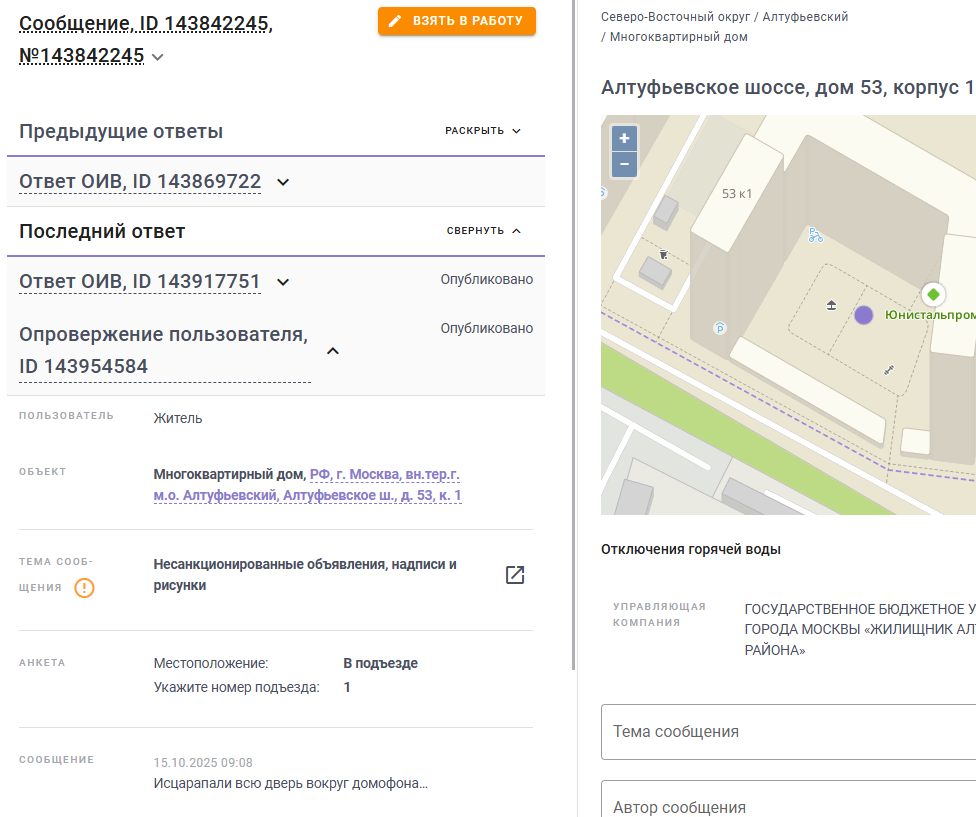Viewport: 976px width, 817px height.
Task: Open the message topic external link icon
Action: click(x=515, y=575)
